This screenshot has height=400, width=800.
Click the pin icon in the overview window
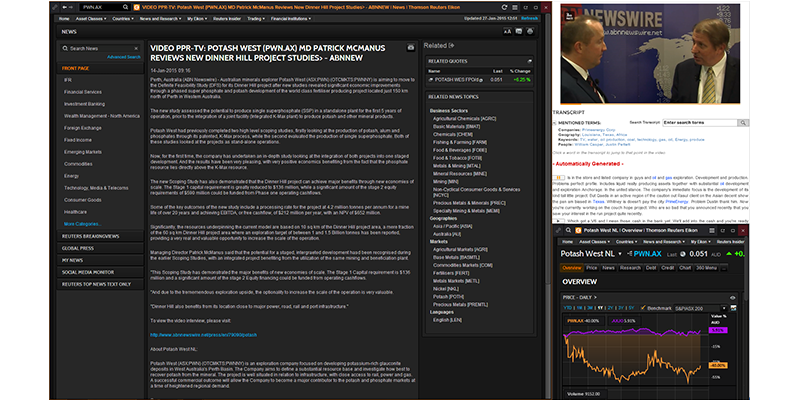558,230
